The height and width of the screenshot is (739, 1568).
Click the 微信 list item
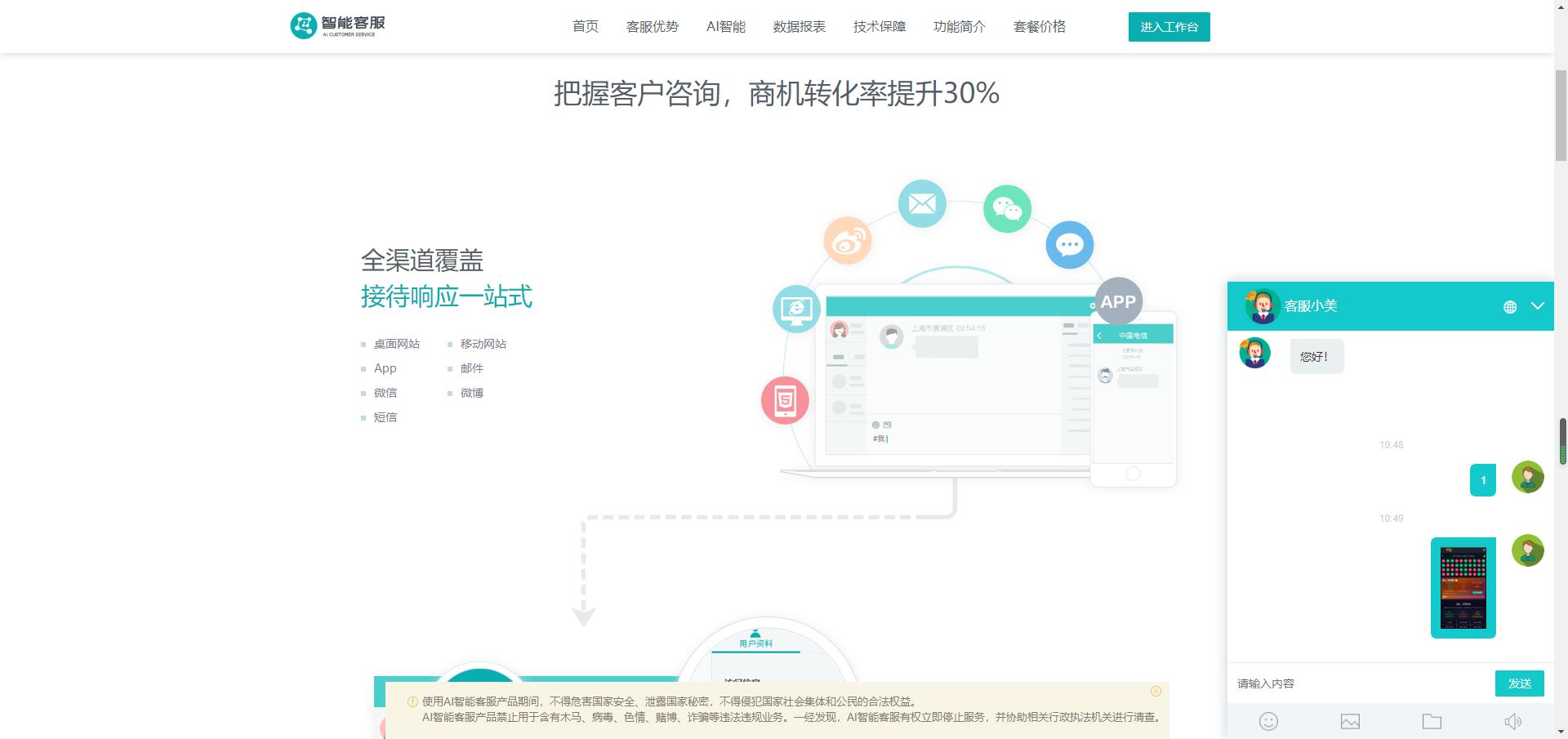coord(385,393)
